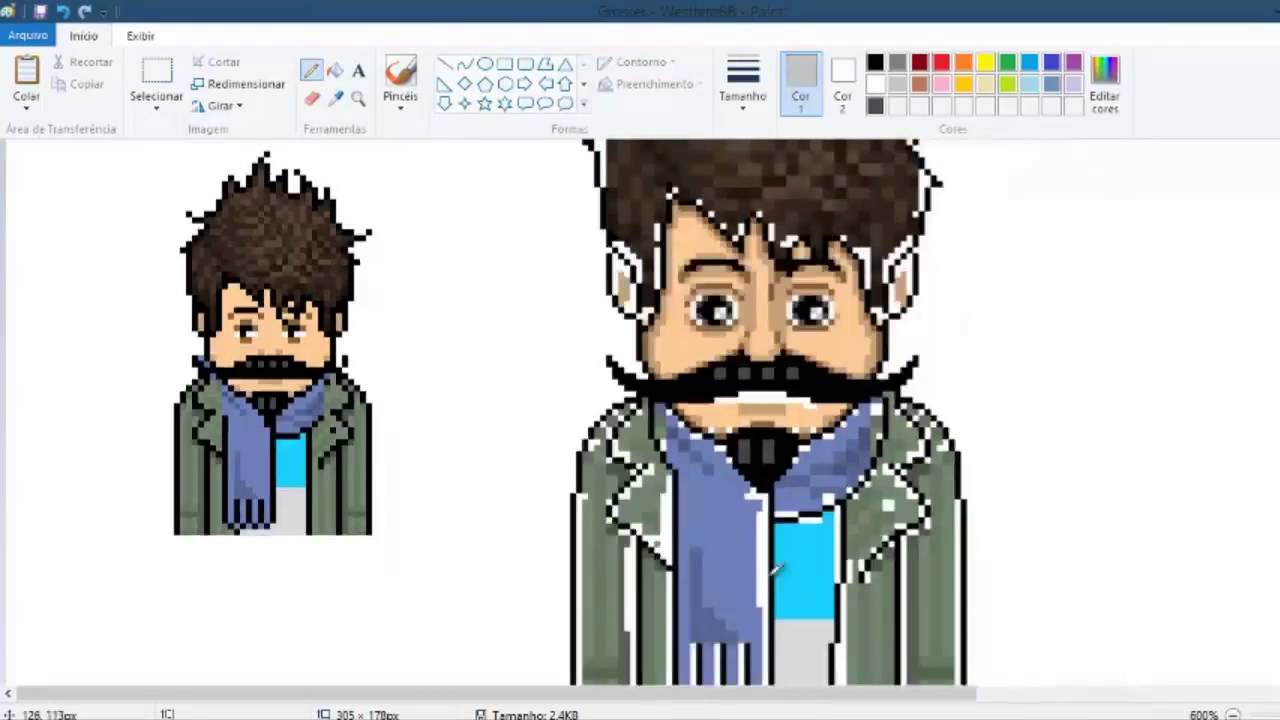The image size is (1280, 720).
Task: Switch to the Exibir tab
Action: pos(140,36)
